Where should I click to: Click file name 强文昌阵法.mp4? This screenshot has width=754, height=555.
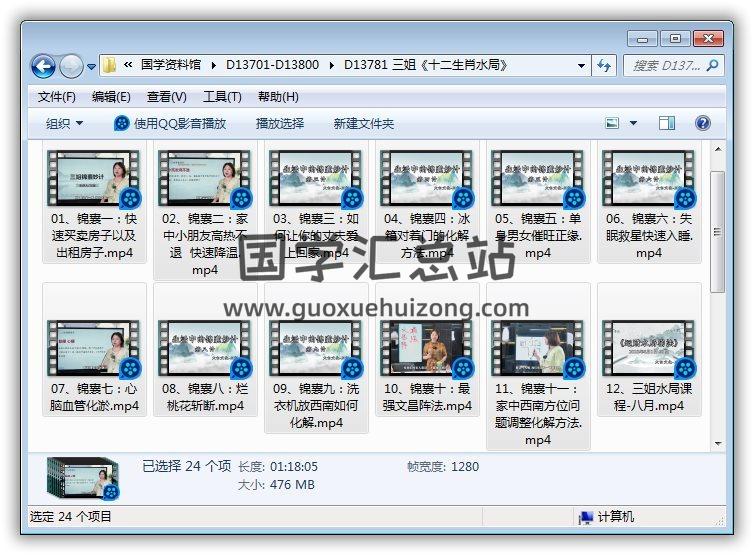point(427,405)
